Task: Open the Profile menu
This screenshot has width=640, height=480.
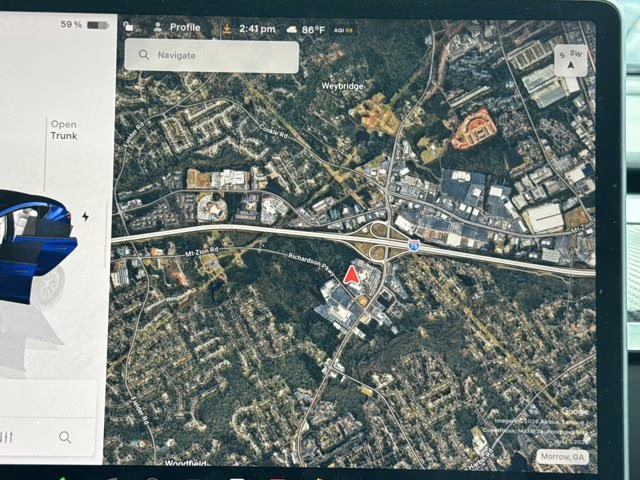Action: 176,28
